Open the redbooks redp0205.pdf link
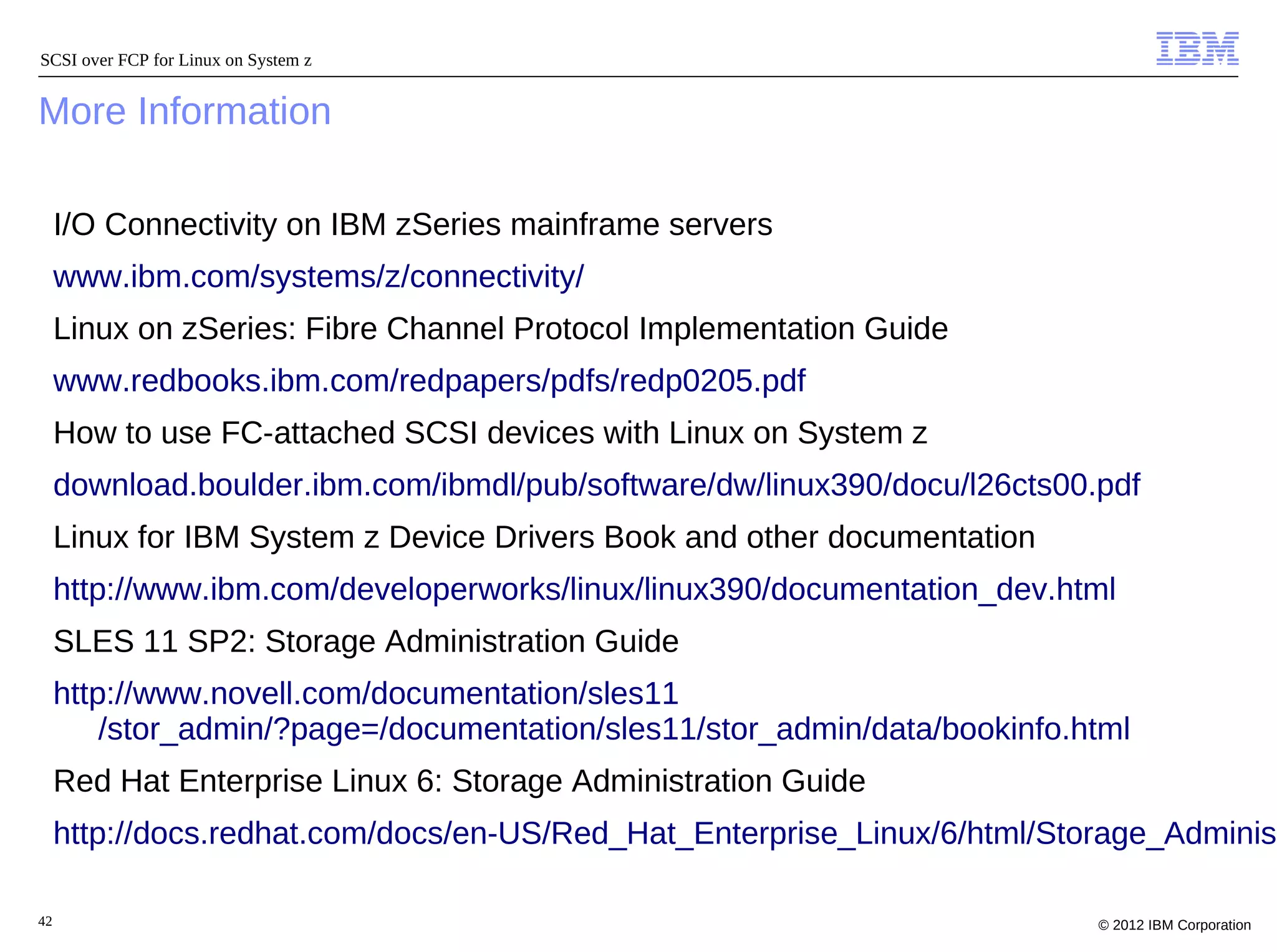 430,381
